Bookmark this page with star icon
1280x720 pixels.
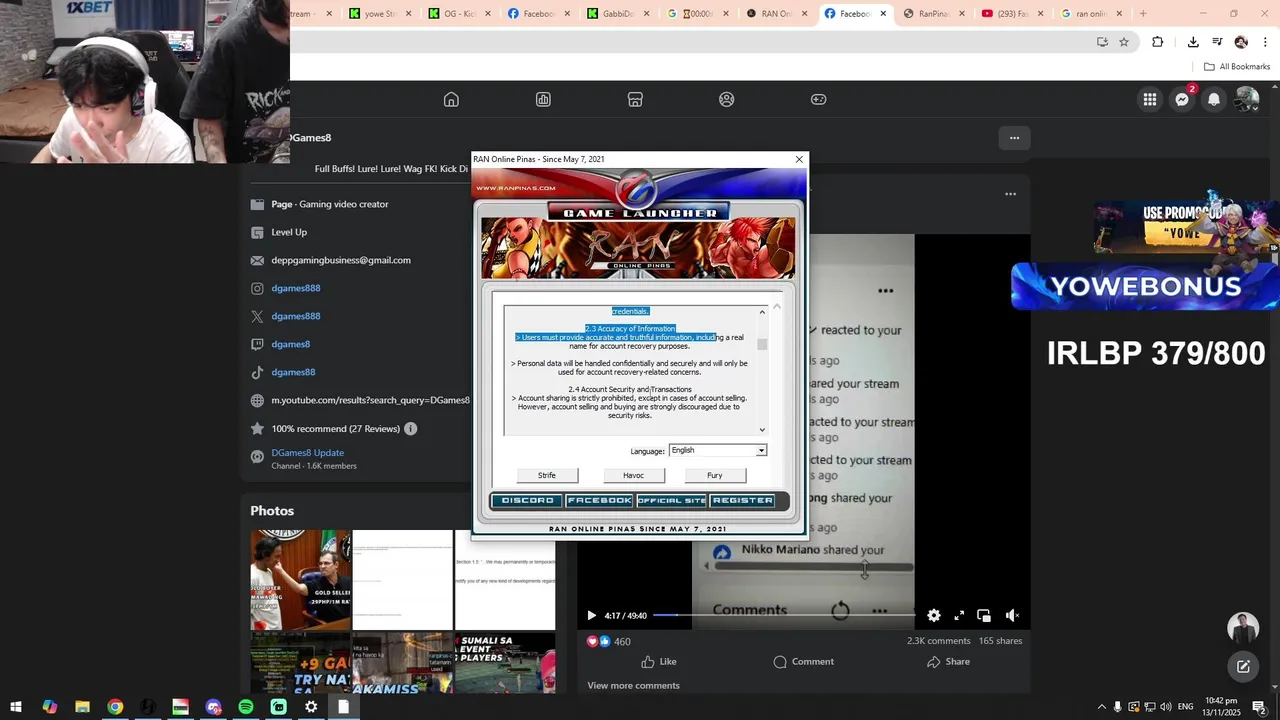1124,42
